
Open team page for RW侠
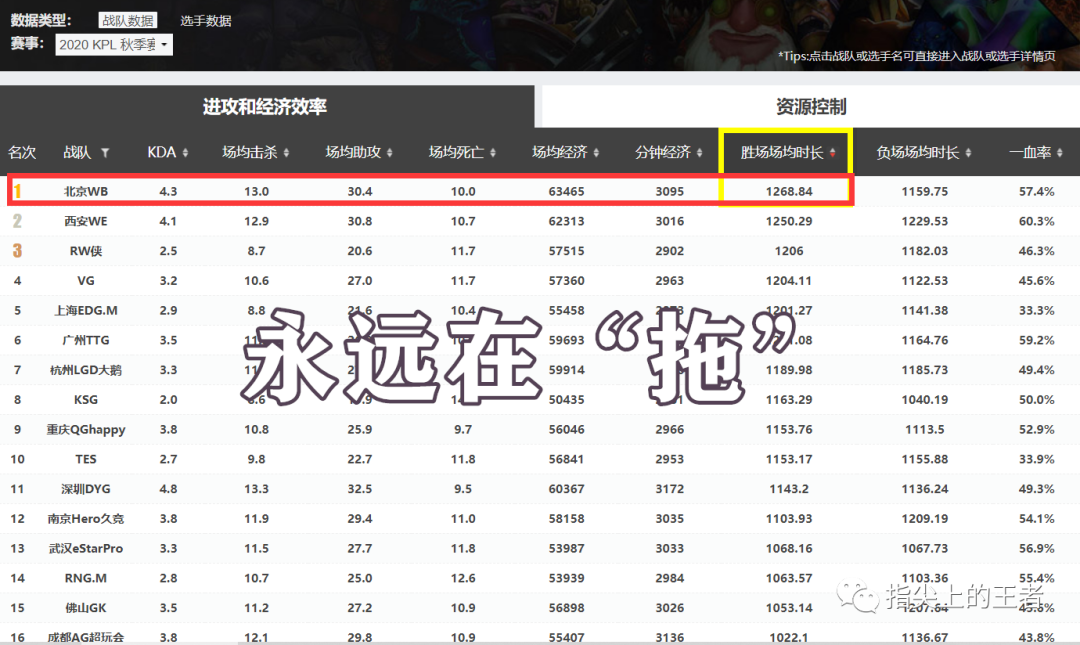coord(85,251)
